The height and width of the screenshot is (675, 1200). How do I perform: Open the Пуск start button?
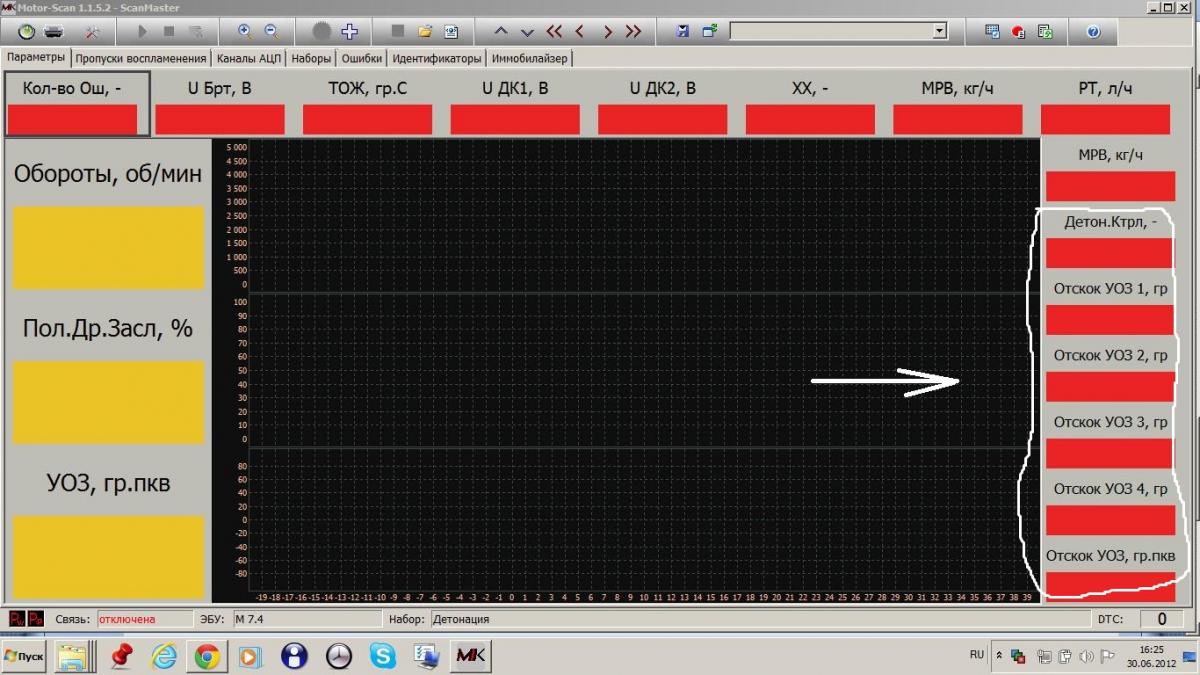click(24, 656)
